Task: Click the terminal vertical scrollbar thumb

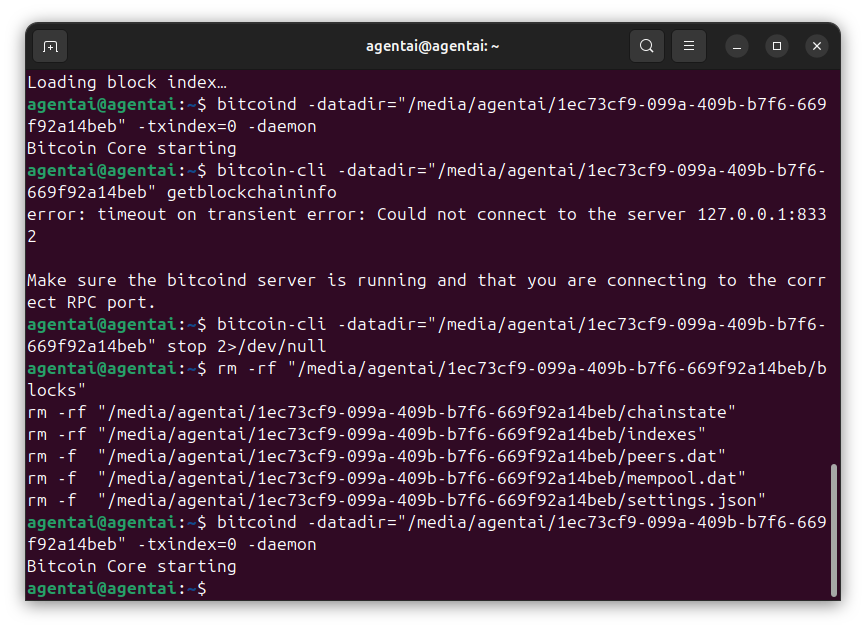Action: coord(834,529)
